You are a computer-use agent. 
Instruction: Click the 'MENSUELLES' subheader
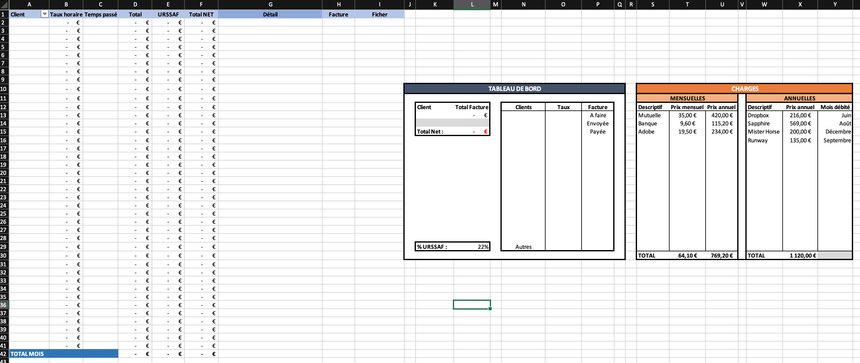tap(687, 98)
